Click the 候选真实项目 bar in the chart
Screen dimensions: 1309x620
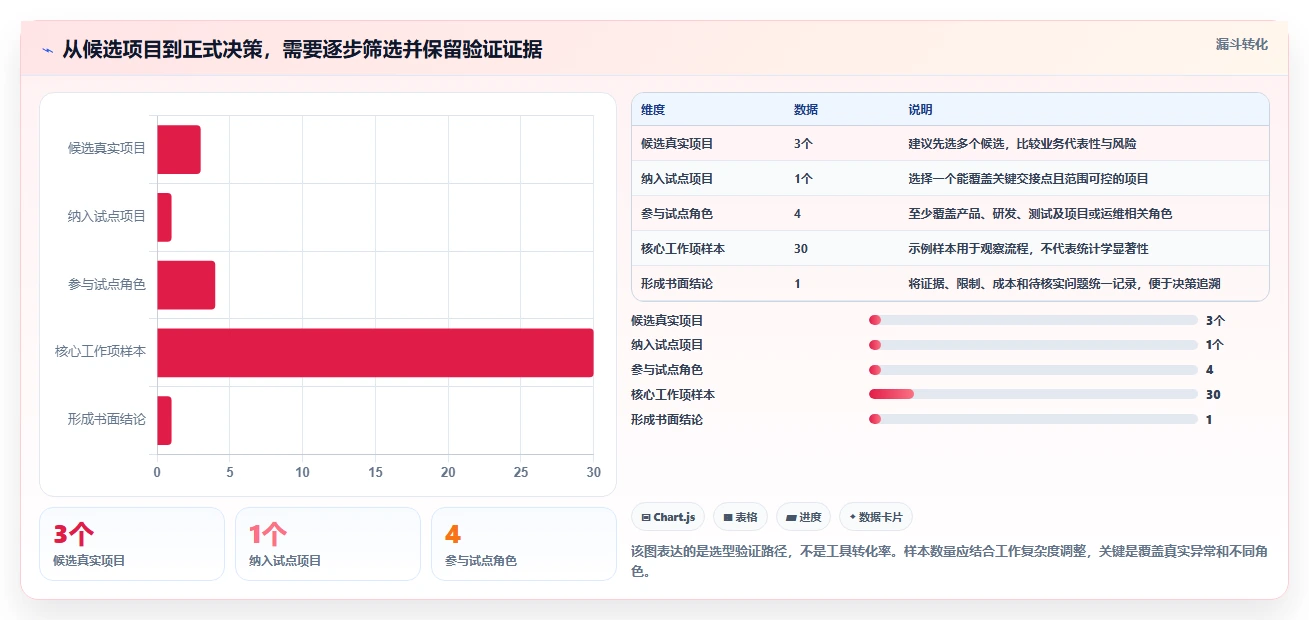click(x=179, y=149)
